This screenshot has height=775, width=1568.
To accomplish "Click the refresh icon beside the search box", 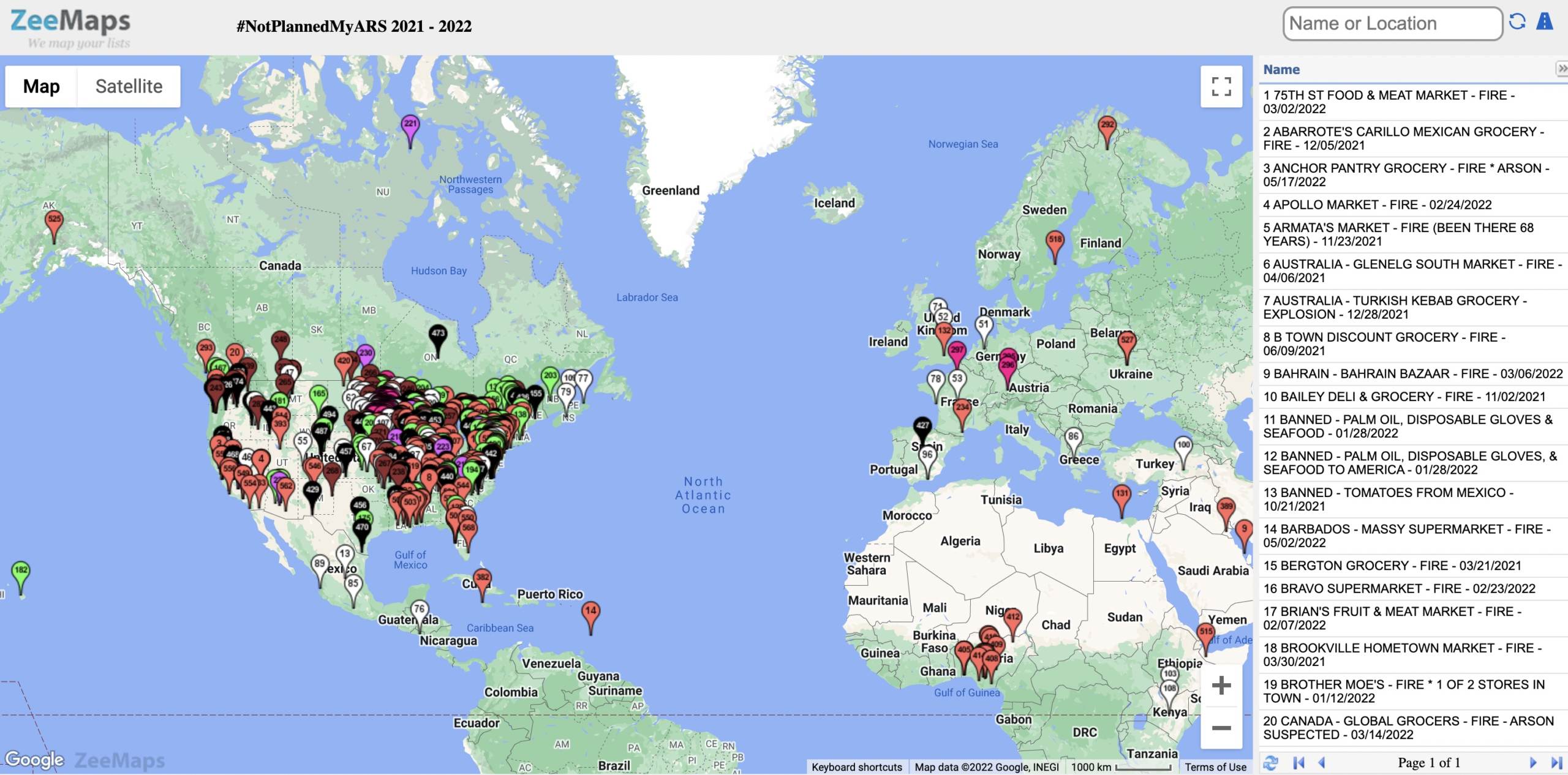I will (1518, 23).
